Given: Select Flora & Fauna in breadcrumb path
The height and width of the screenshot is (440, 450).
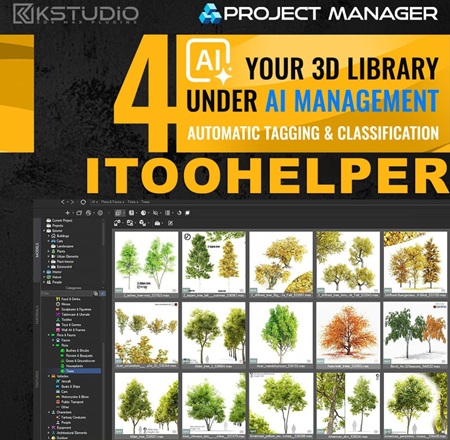Looking at the screenshot, I should 111,202.
